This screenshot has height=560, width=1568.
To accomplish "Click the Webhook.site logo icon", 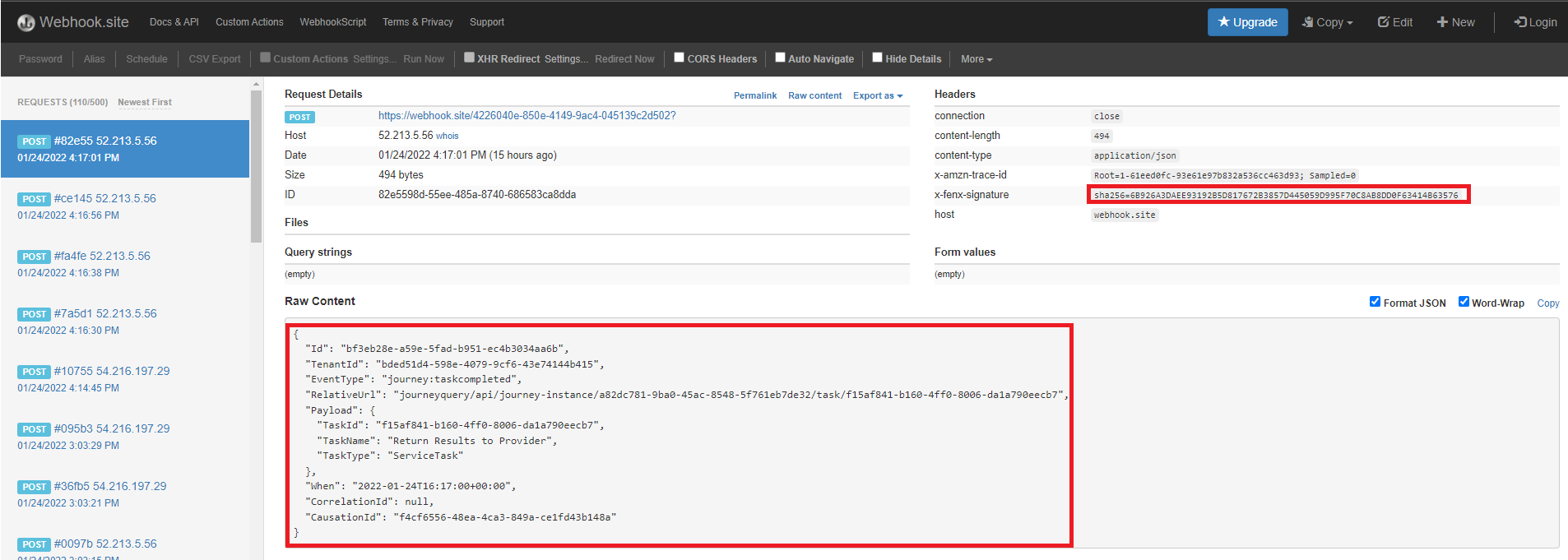I will pyautogui.click(x=26, y=23).
